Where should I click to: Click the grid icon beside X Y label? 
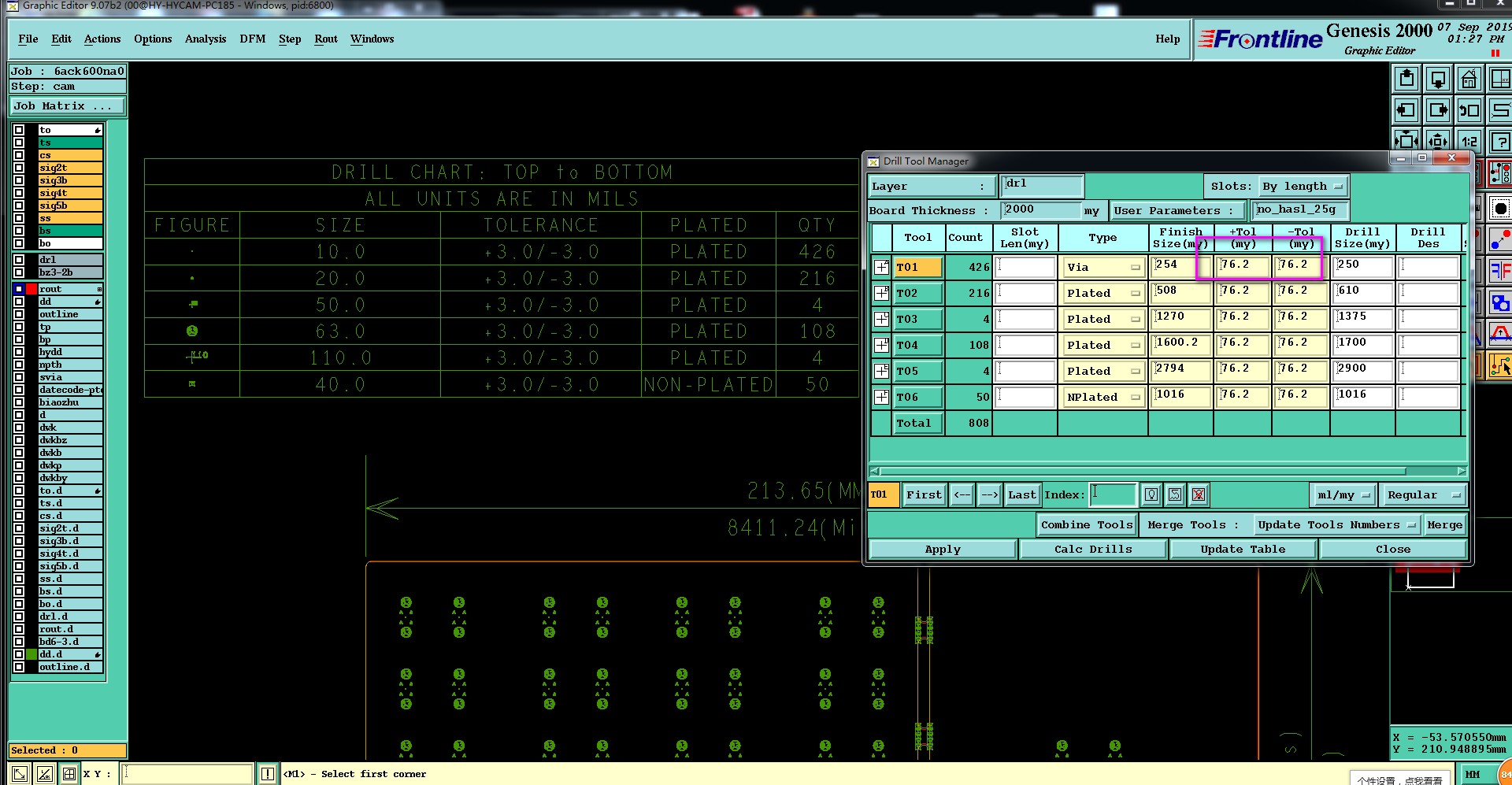(69, 774)
